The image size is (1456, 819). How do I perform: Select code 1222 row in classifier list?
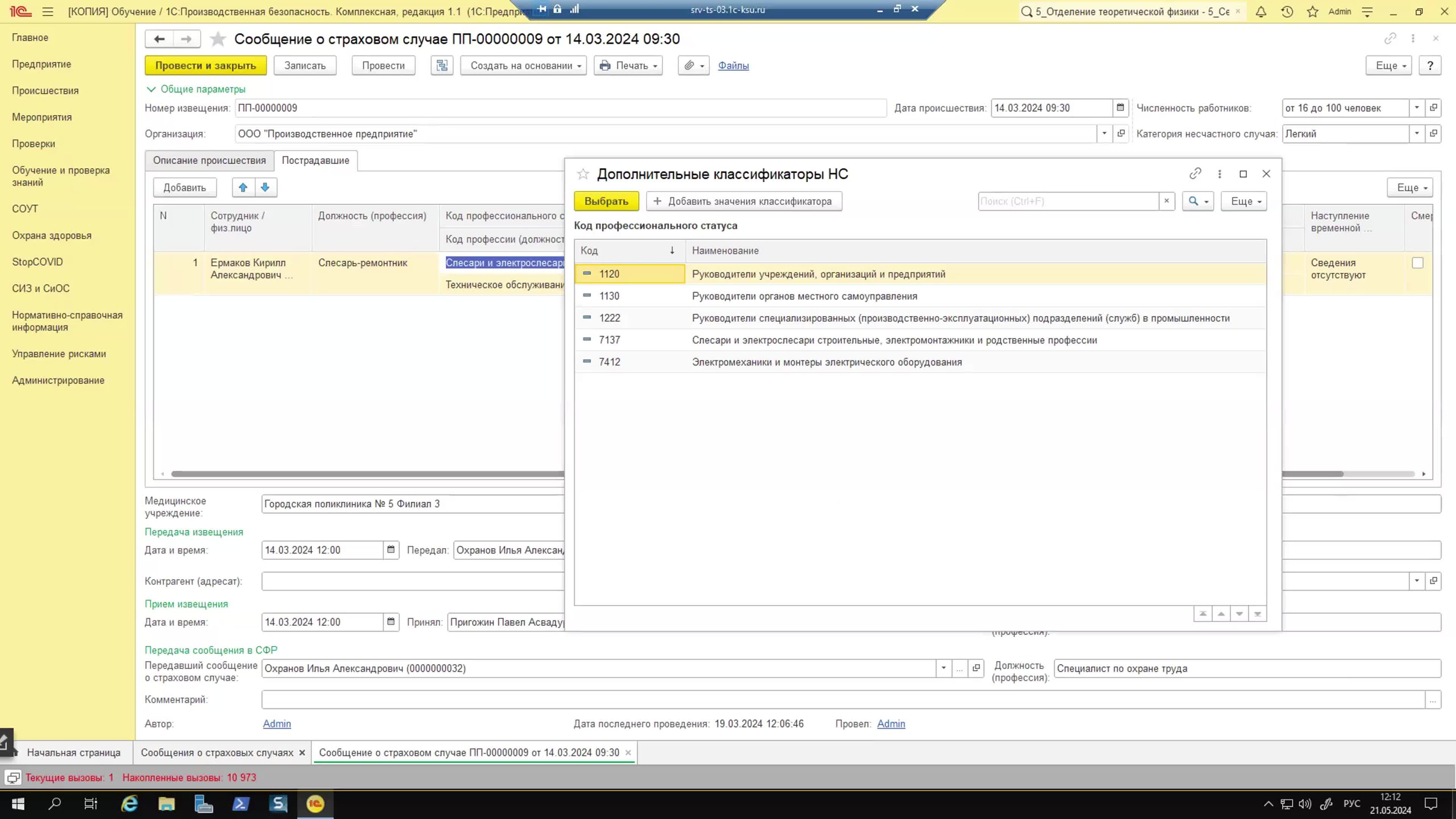pyautogui.click(x=920, y=318)
